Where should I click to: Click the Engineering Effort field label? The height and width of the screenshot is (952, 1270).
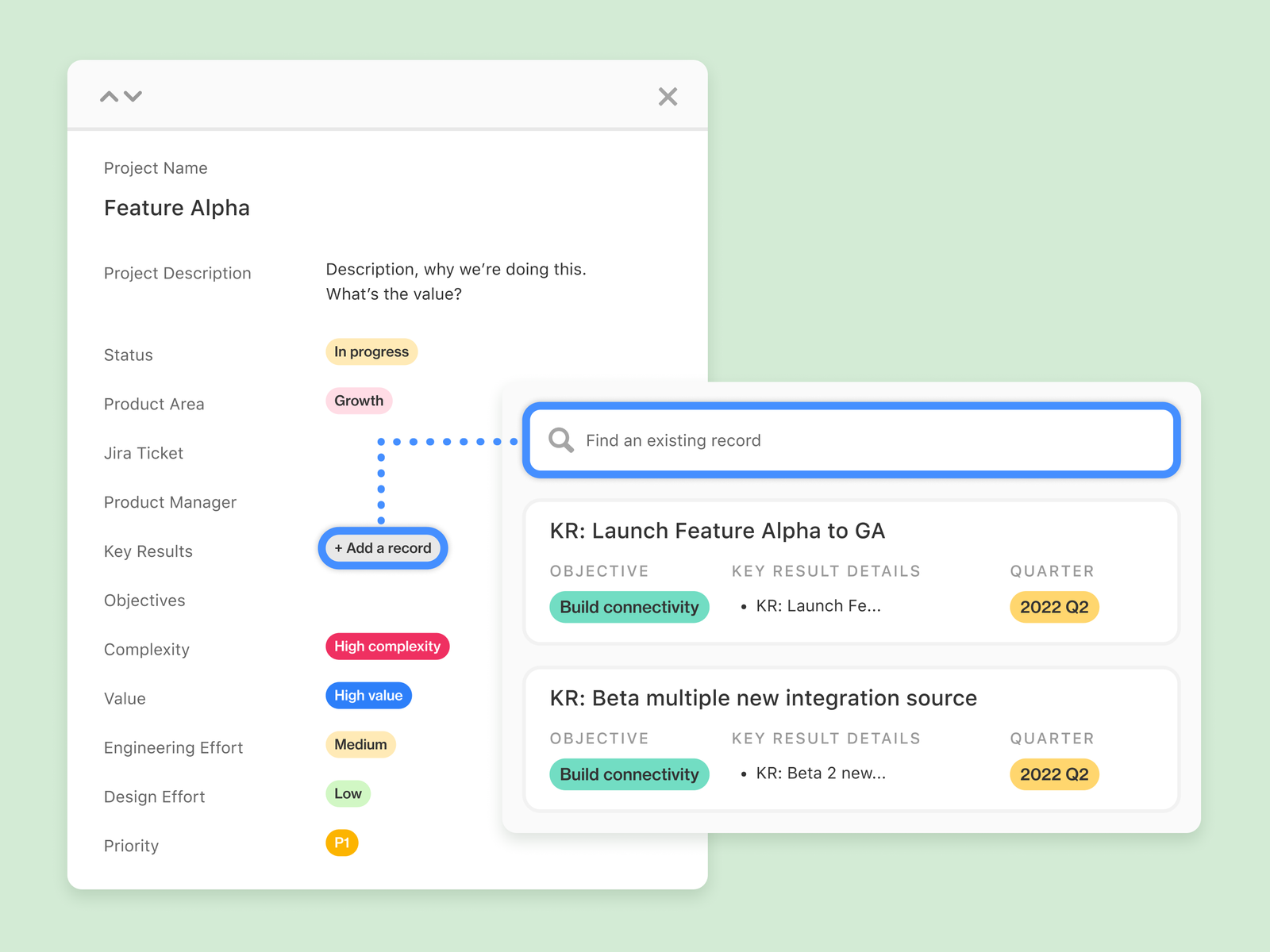click(174, 748)
